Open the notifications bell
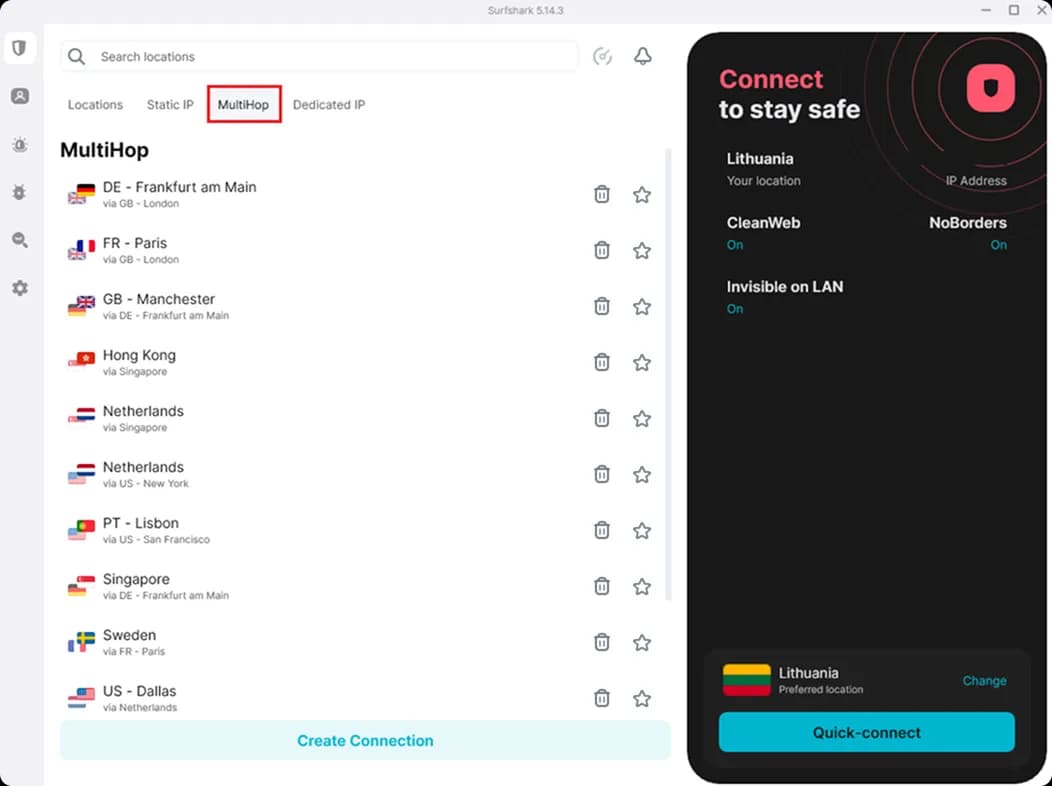This screenshot has width=1052, height=786. 643,57
